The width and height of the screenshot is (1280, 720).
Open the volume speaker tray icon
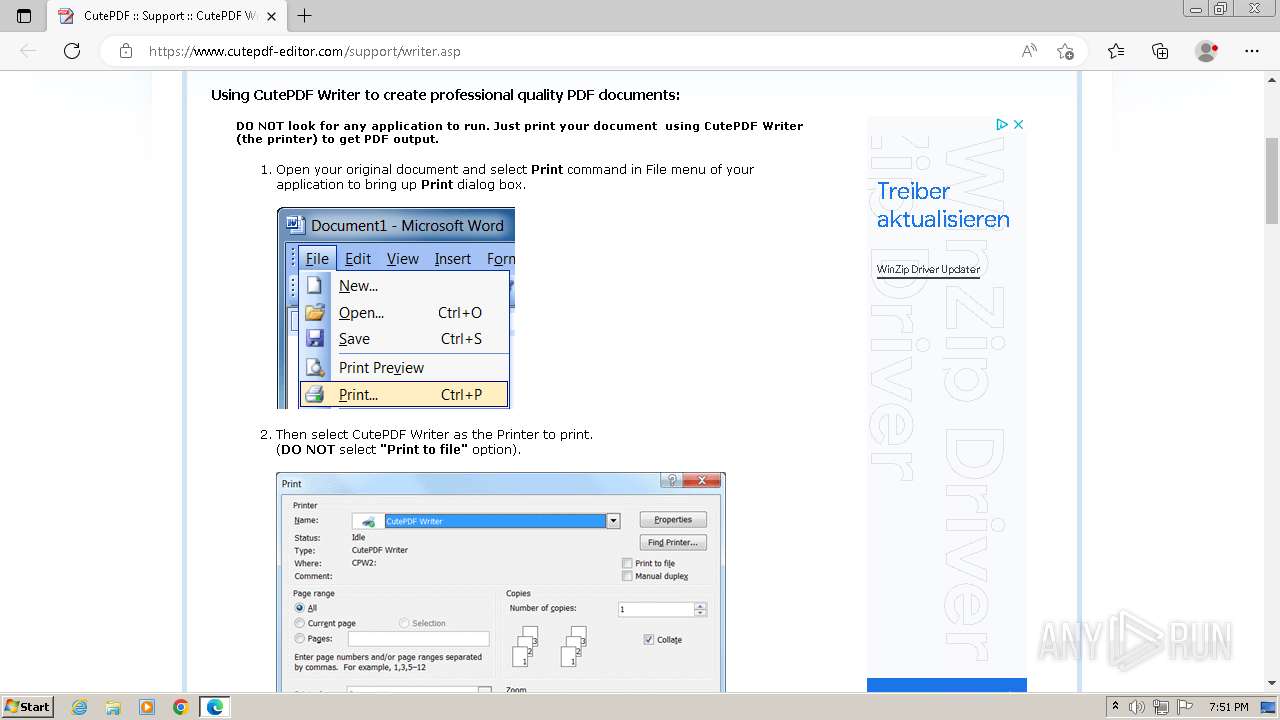(1138, 707)
